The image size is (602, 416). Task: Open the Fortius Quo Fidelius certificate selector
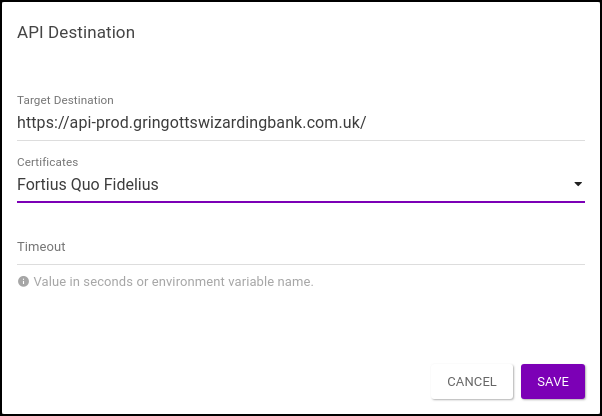coord(290,184)
